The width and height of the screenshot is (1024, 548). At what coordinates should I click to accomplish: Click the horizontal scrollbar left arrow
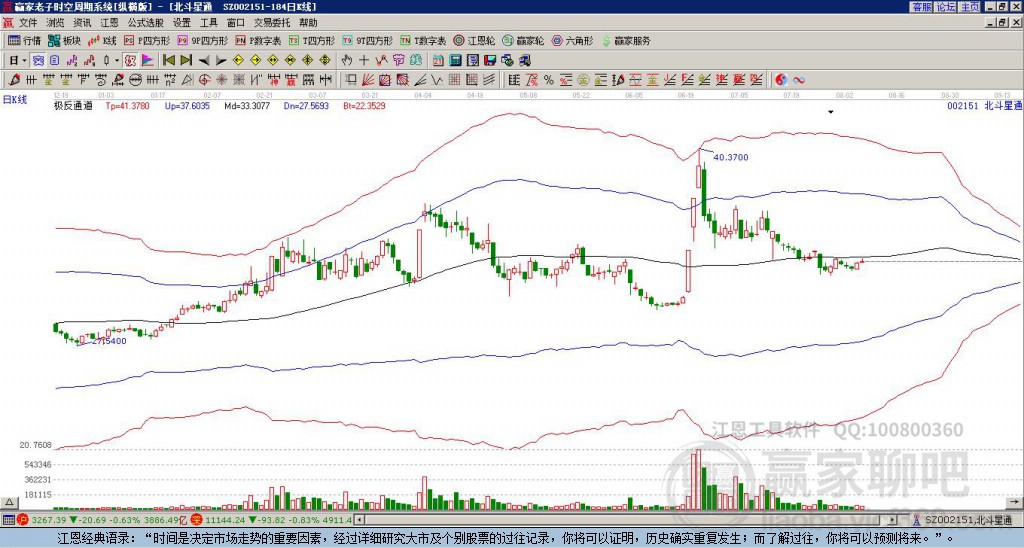pyautogui.click(x=359, y=520)
